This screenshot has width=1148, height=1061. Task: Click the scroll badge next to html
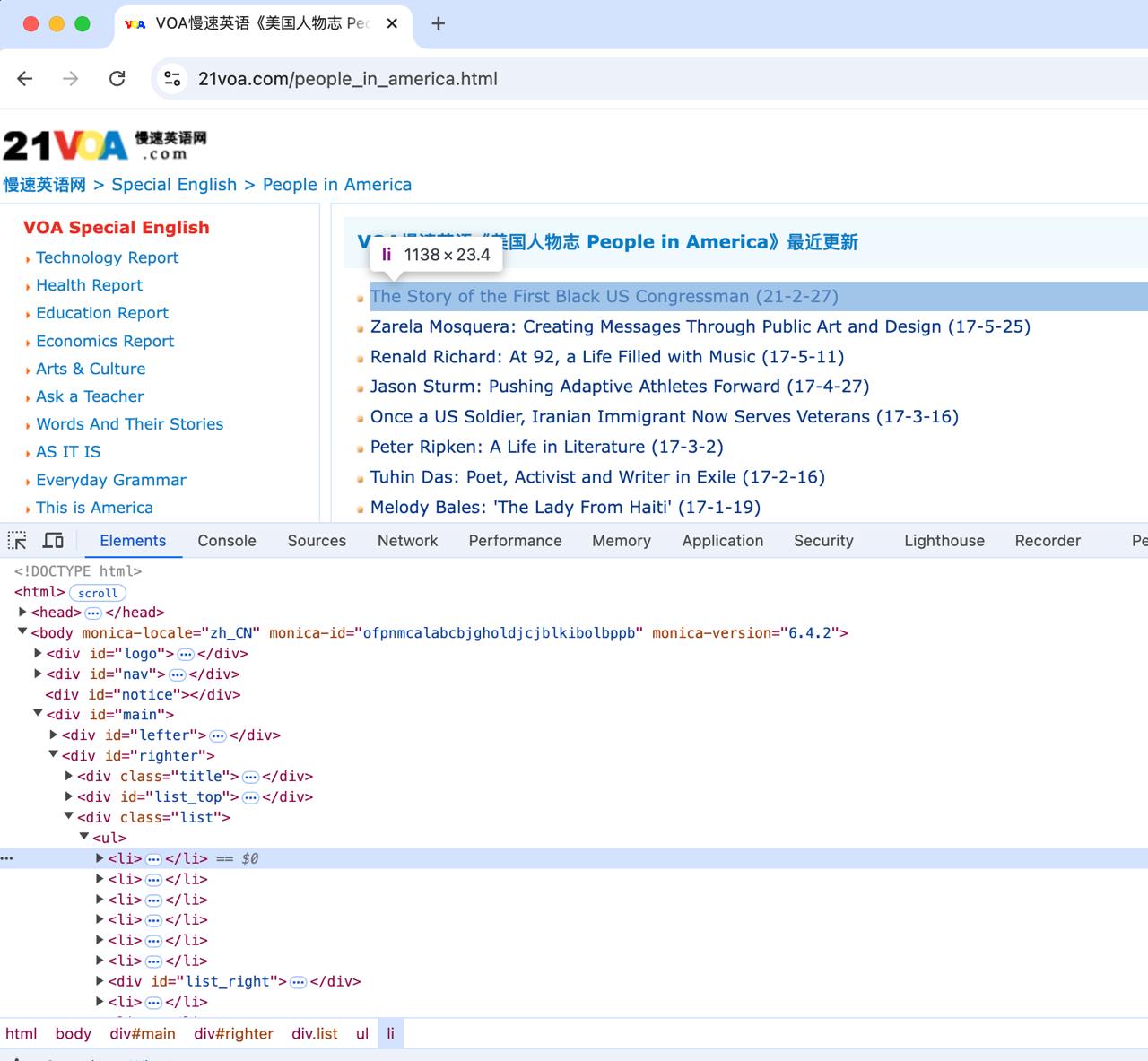tap(98, 593)
